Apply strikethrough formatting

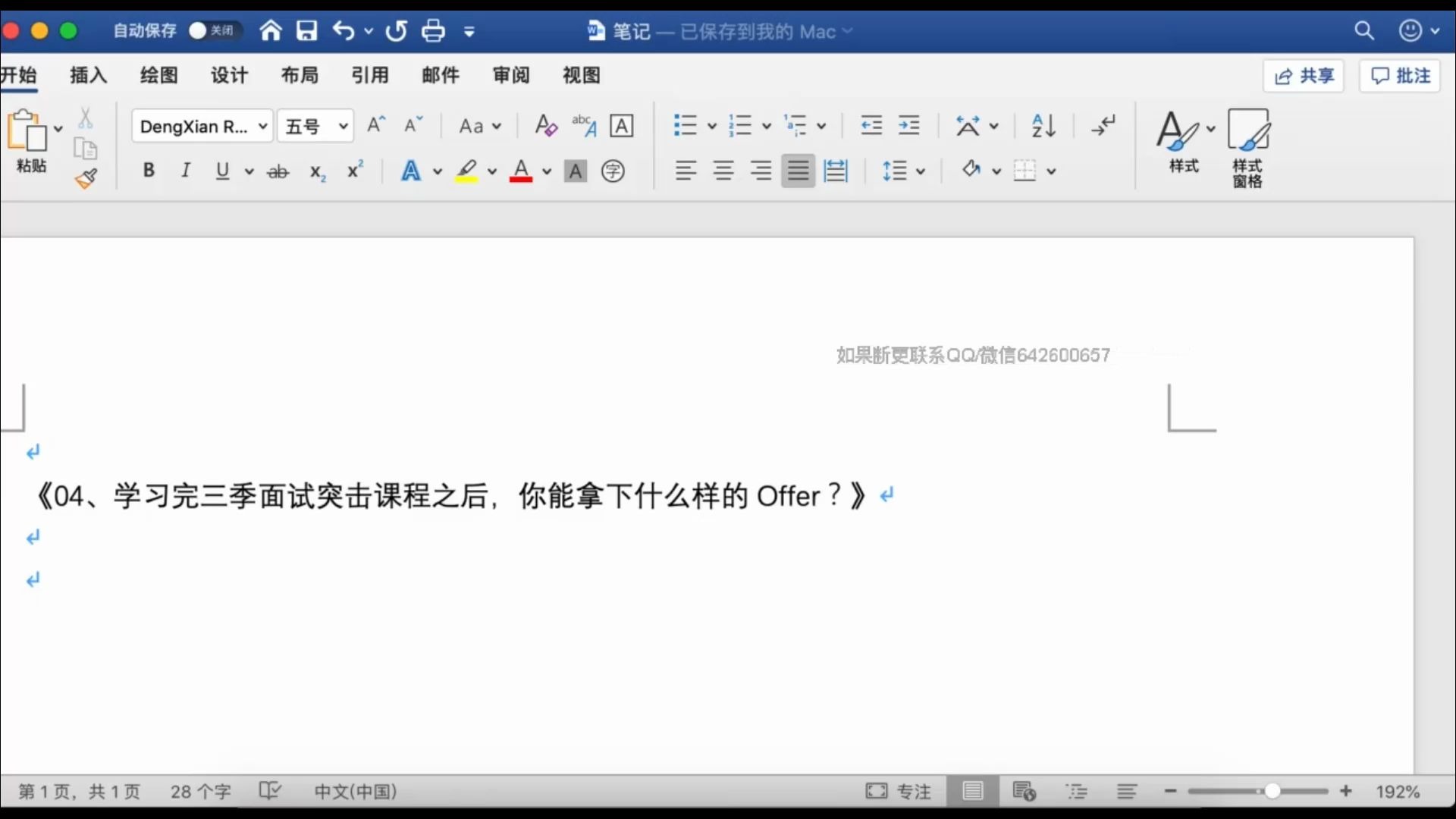pyautogui.click(x=278, y=171)
